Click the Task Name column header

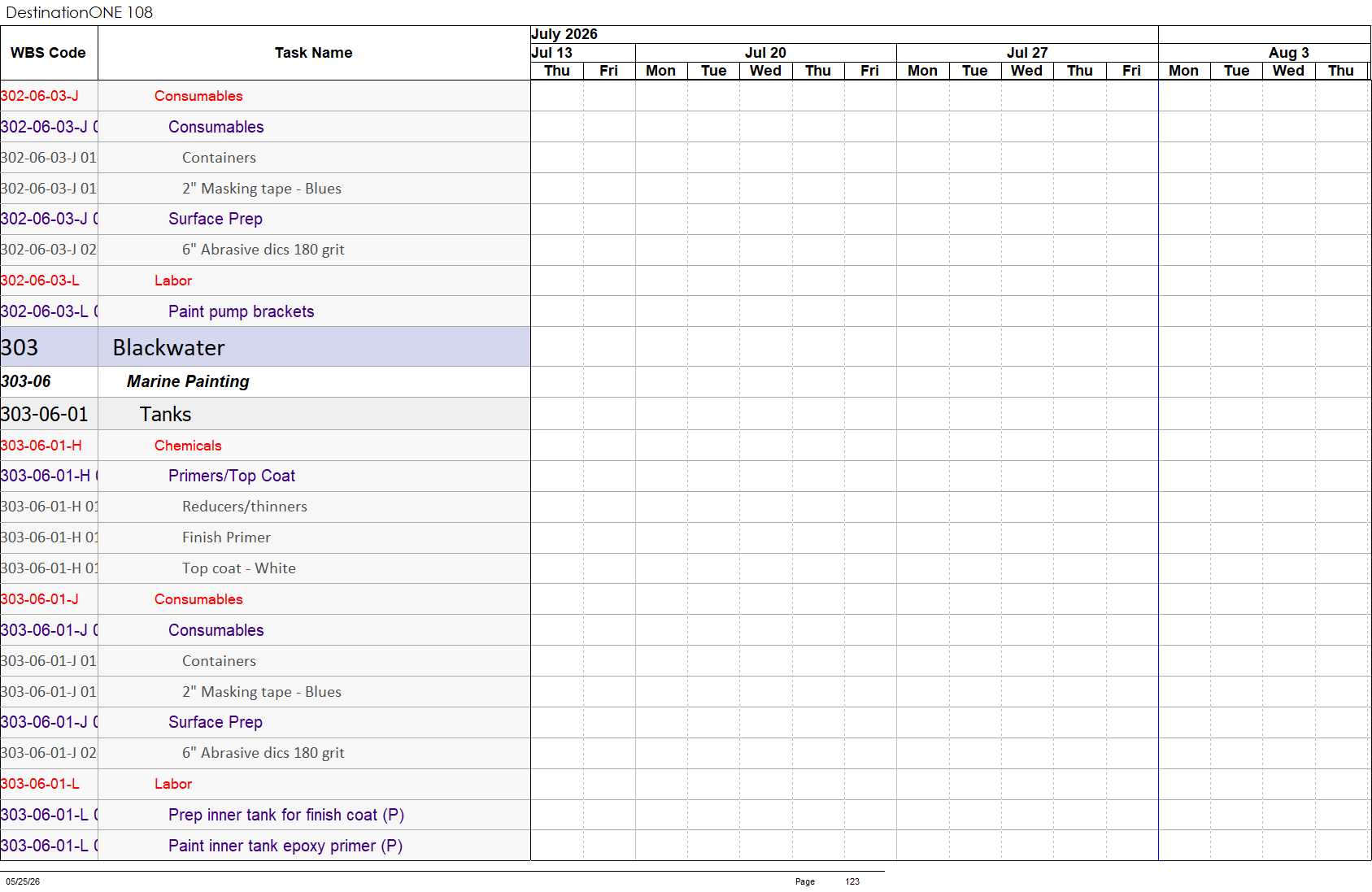click(x=314, y=53)
